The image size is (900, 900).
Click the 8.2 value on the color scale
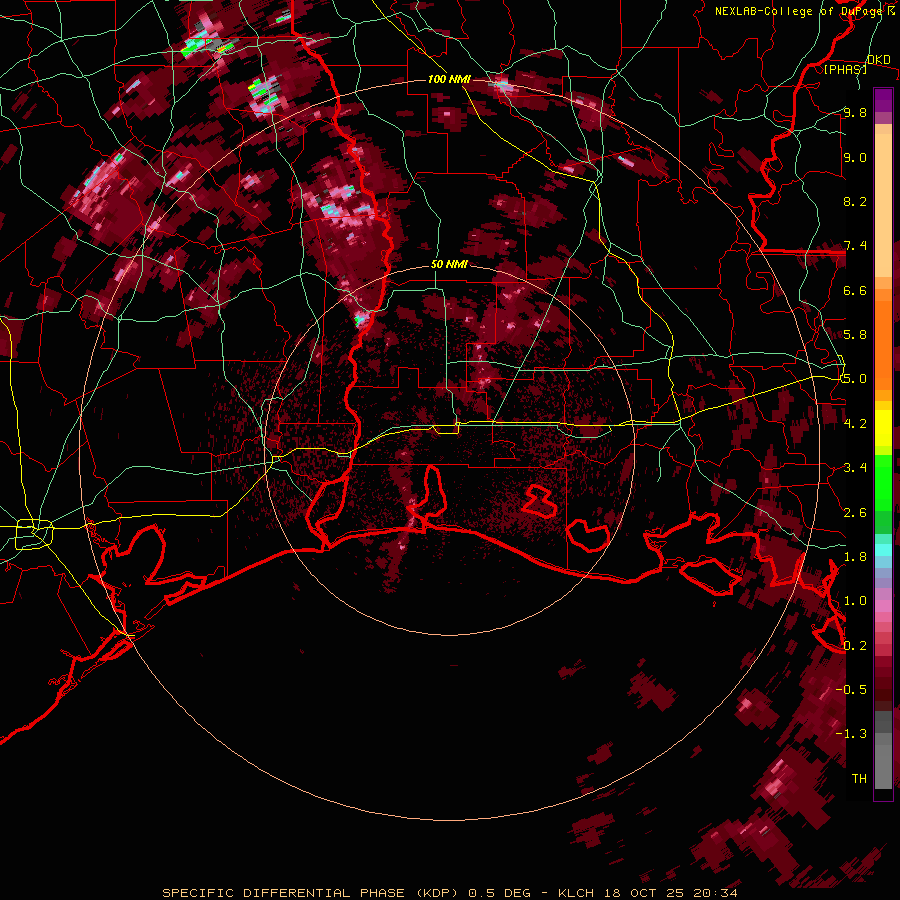click(x=855, y=201)
